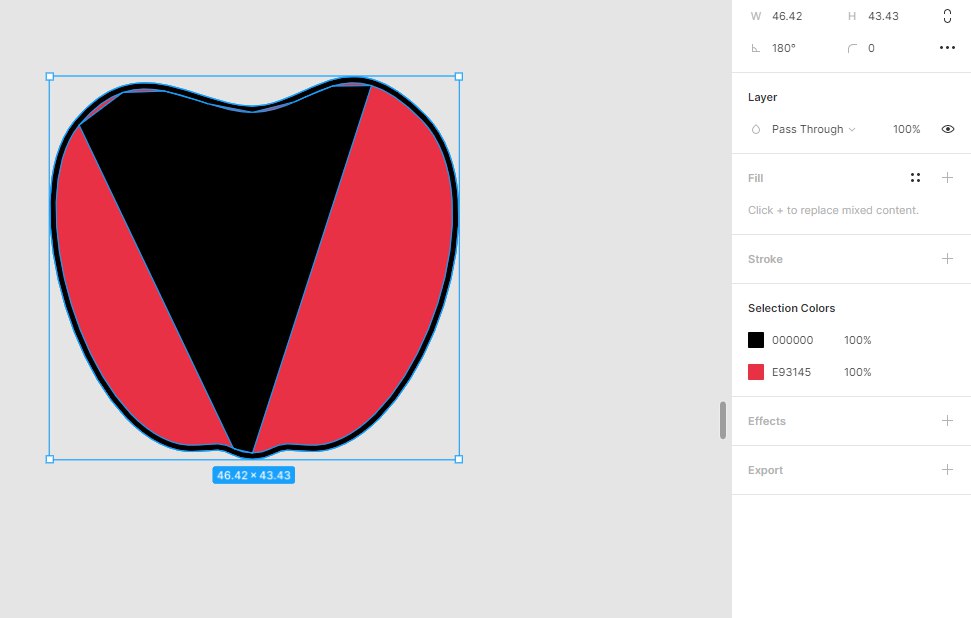Click the Effects section header

click(x=767, y=421)
